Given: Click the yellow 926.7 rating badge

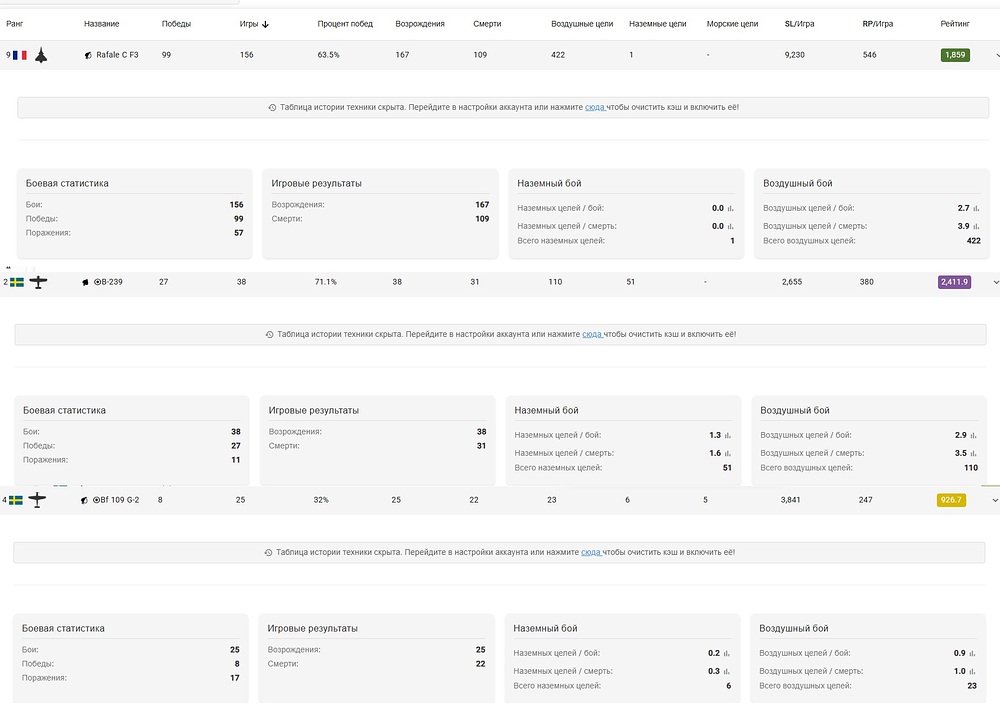Looking at the screenshot, I should click(951, 500).
